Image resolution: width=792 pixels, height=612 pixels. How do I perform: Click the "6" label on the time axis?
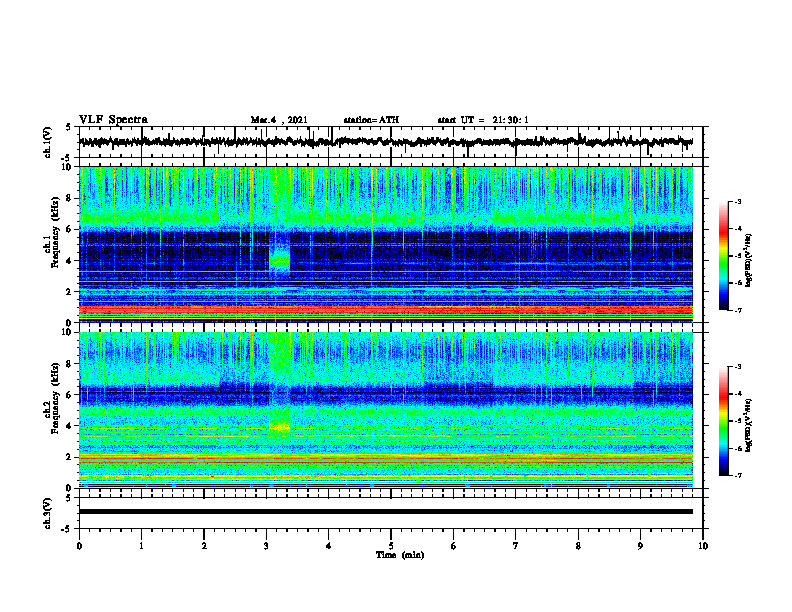[x=454, y=546]
